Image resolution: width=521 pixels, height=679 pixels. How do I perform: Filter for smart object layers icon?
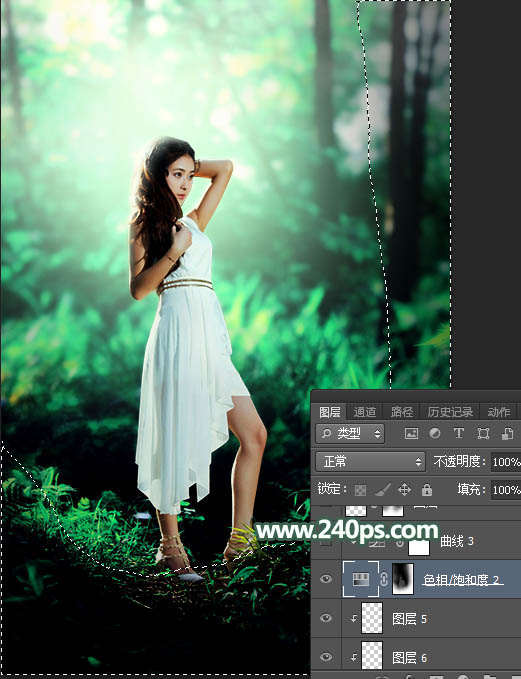point(507,433)
